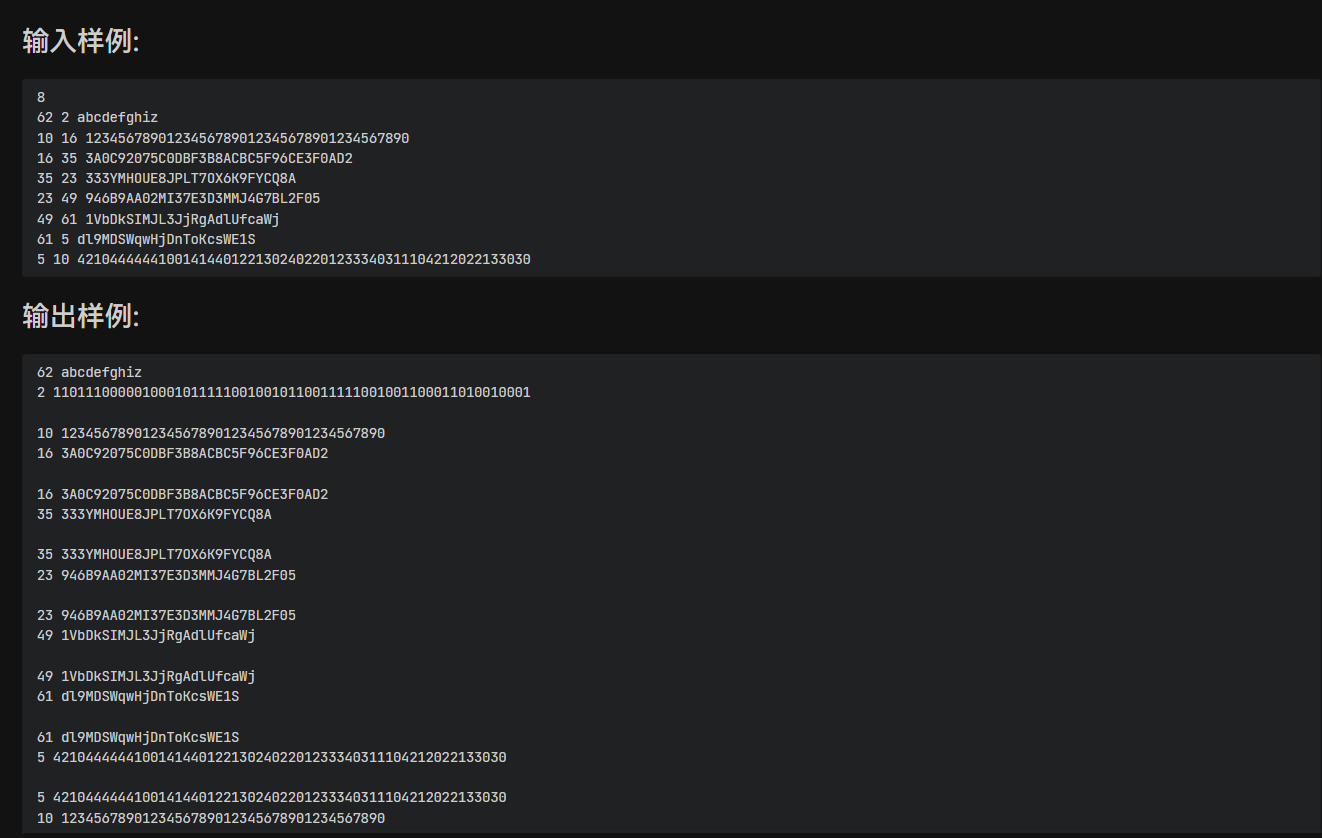
Task: Click the heading 输出样例:
Action: [x=81, y=316]
